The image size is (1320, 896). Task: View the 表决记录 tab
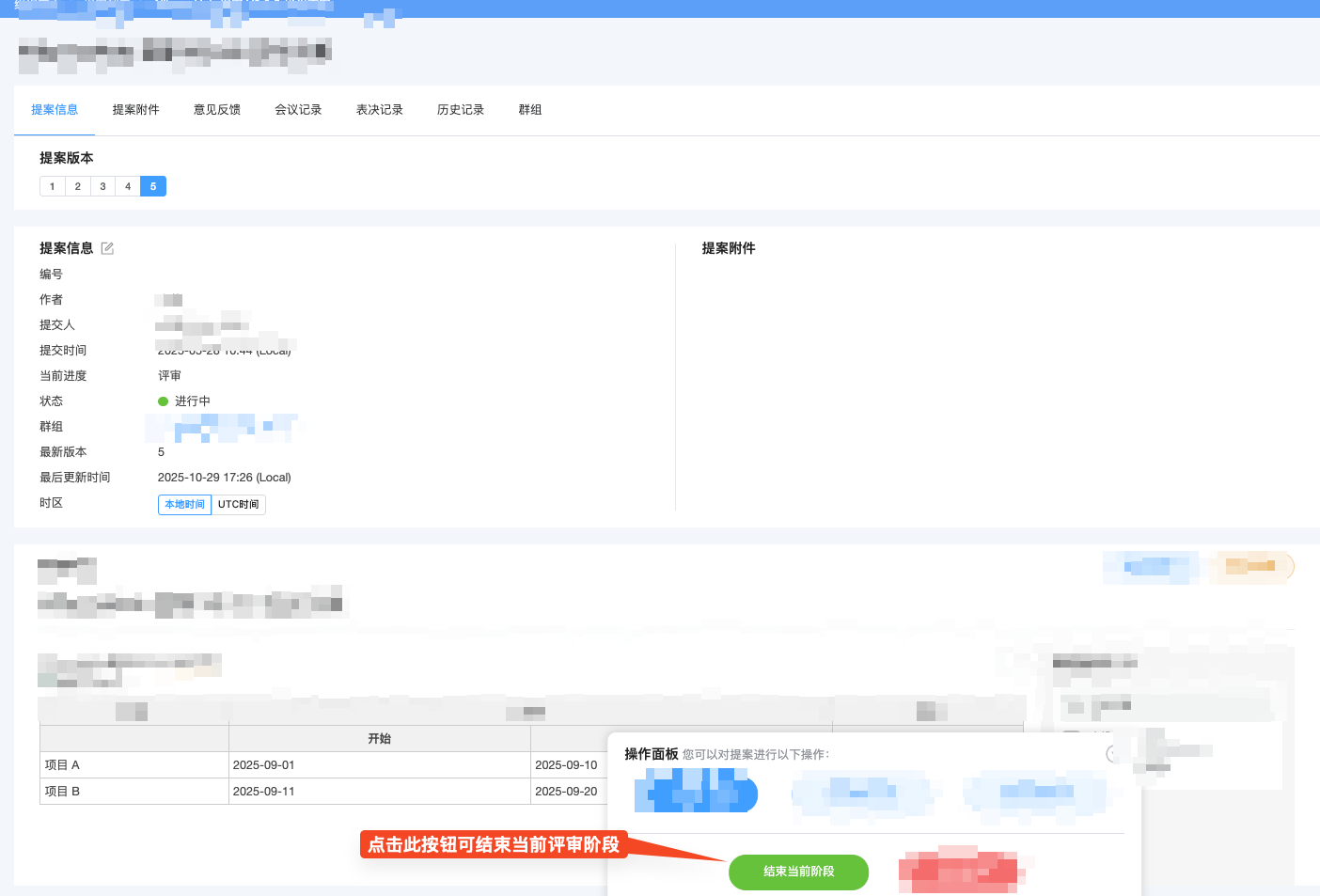tap(379, 109)
